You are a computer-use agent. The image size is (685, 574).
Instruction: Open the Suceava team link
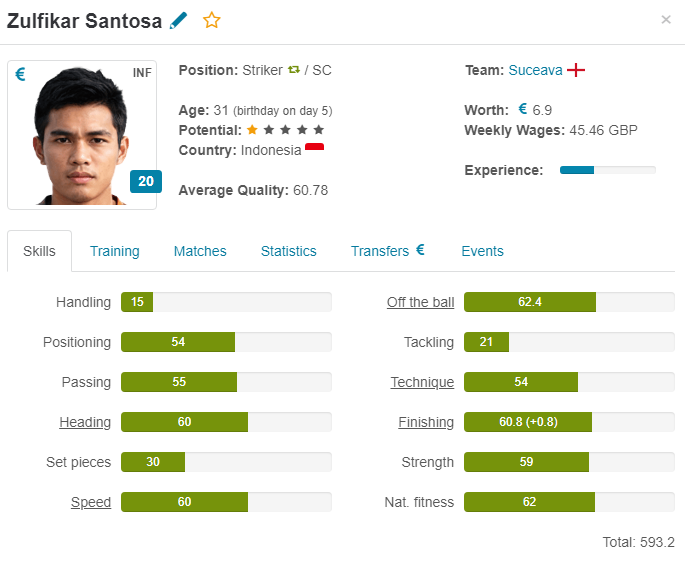535,70
